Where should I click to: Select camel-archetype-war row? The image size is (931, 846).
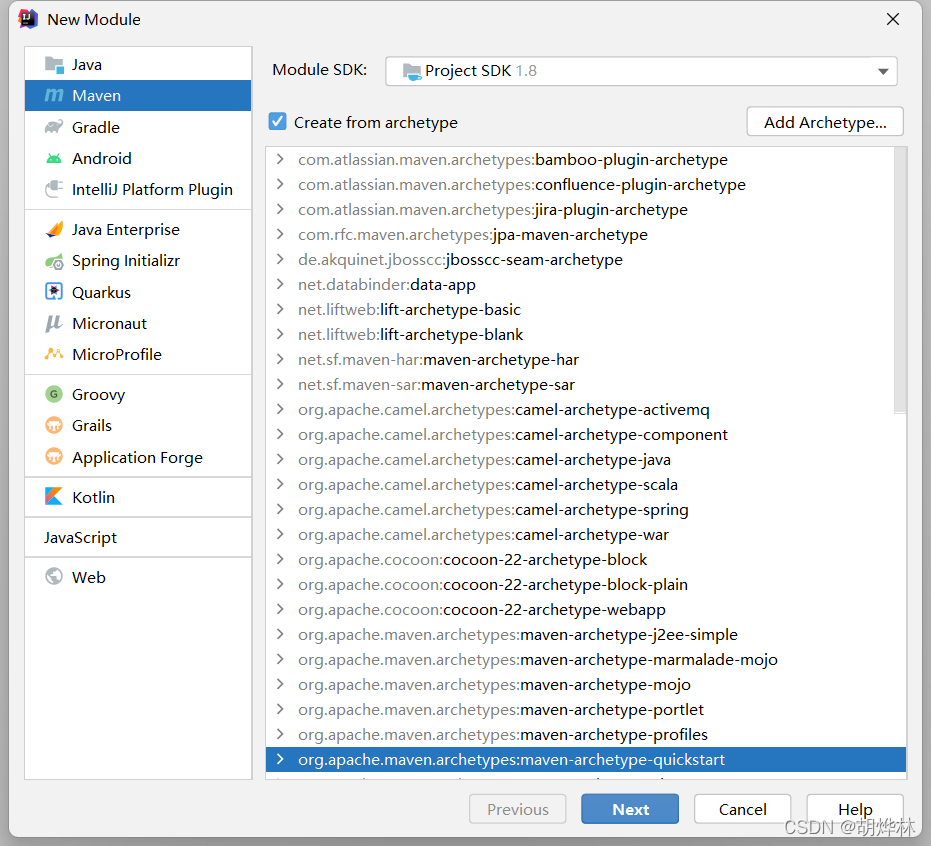(586, 535)
